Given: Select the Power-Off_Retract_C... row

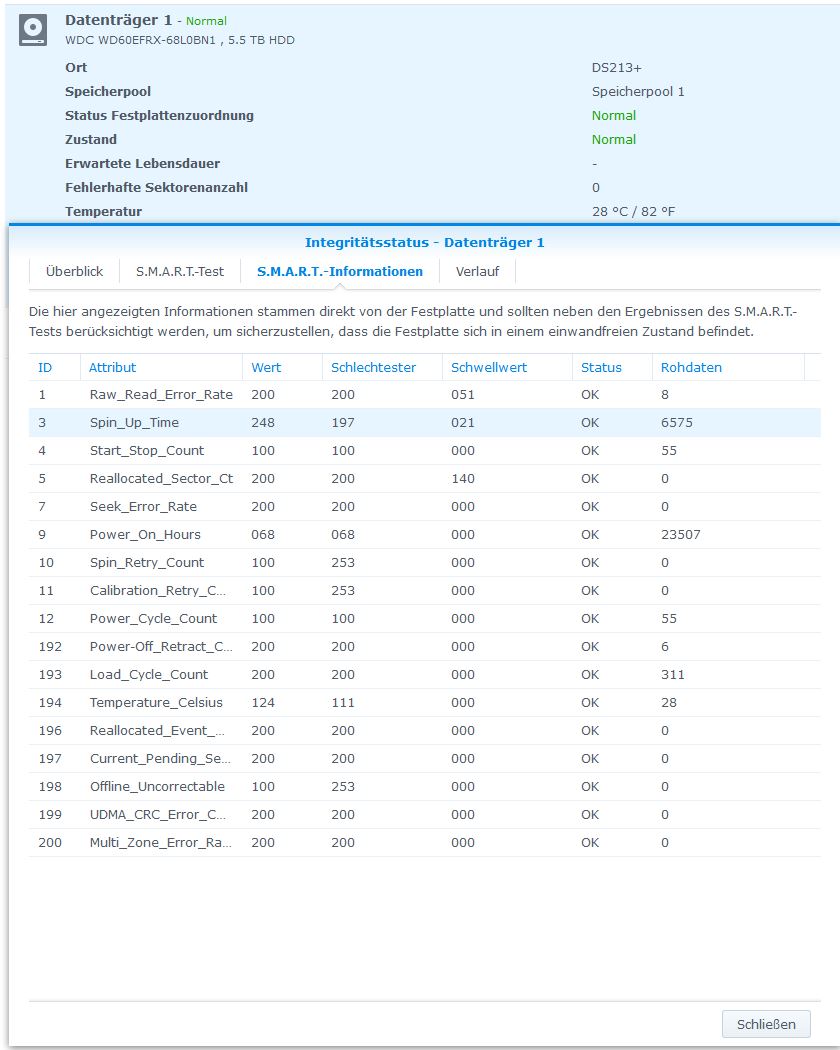Looking at the screenshot, I should [x=425, y=647].
